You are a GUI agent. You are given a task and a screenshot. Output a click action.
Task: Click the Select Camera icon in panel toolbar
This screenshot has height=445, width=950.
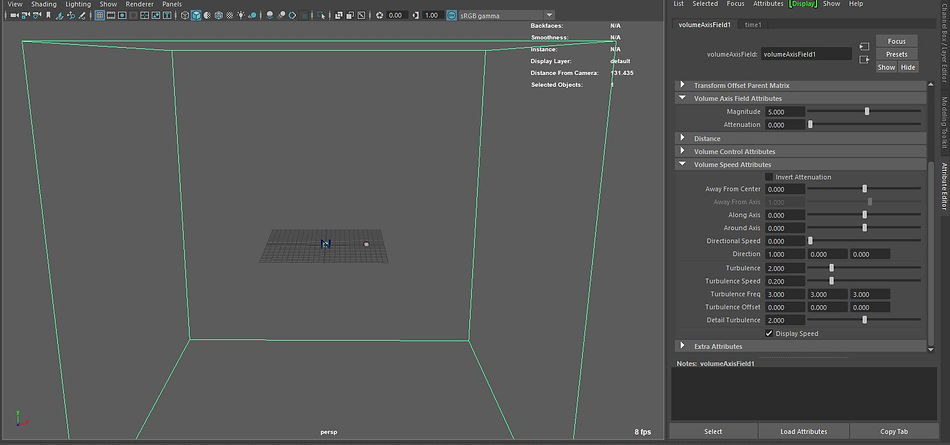click(14, 15)
